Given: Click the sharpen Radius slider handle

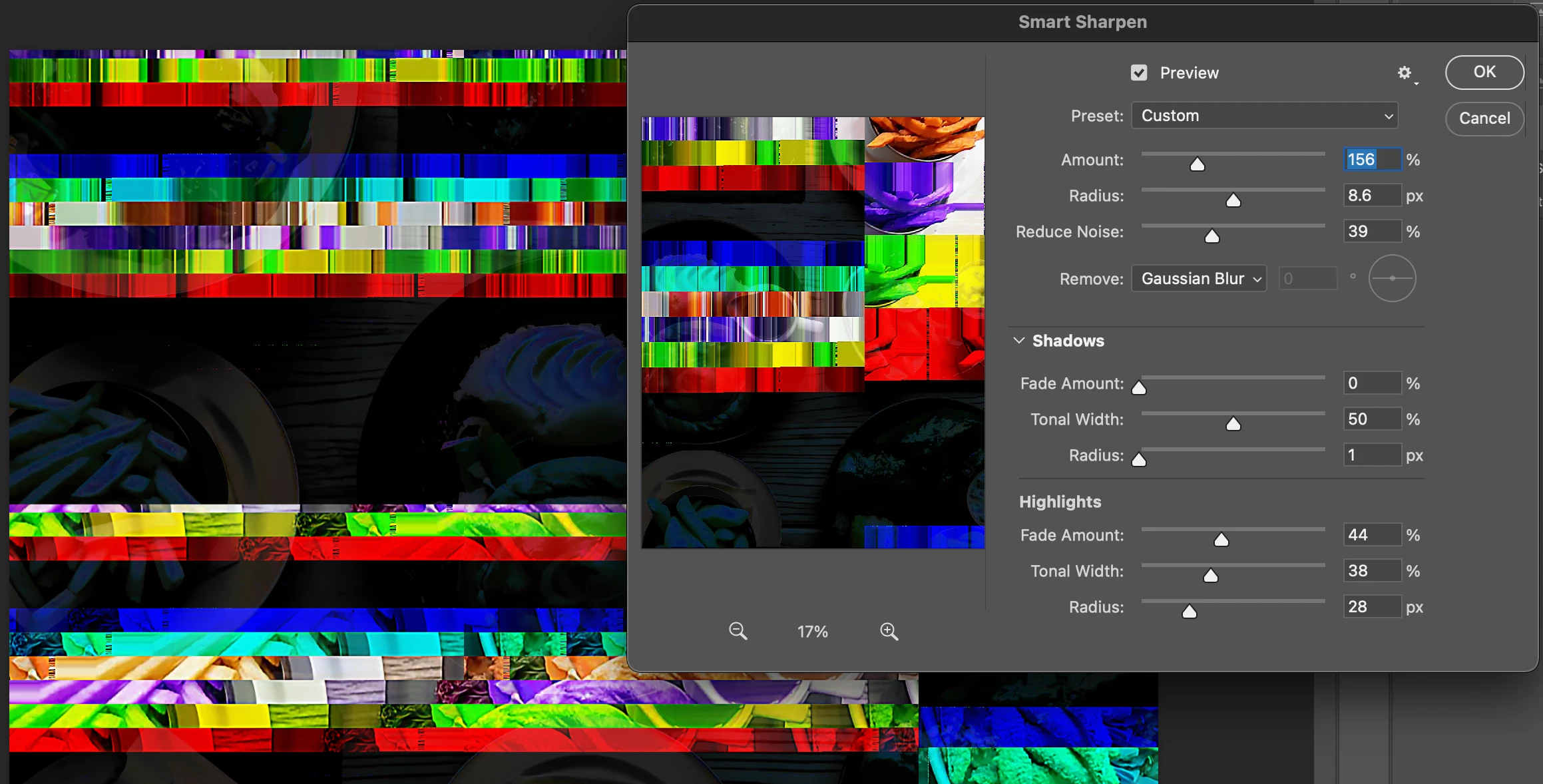Looking at the screenshot, I should pos(1233,200).
